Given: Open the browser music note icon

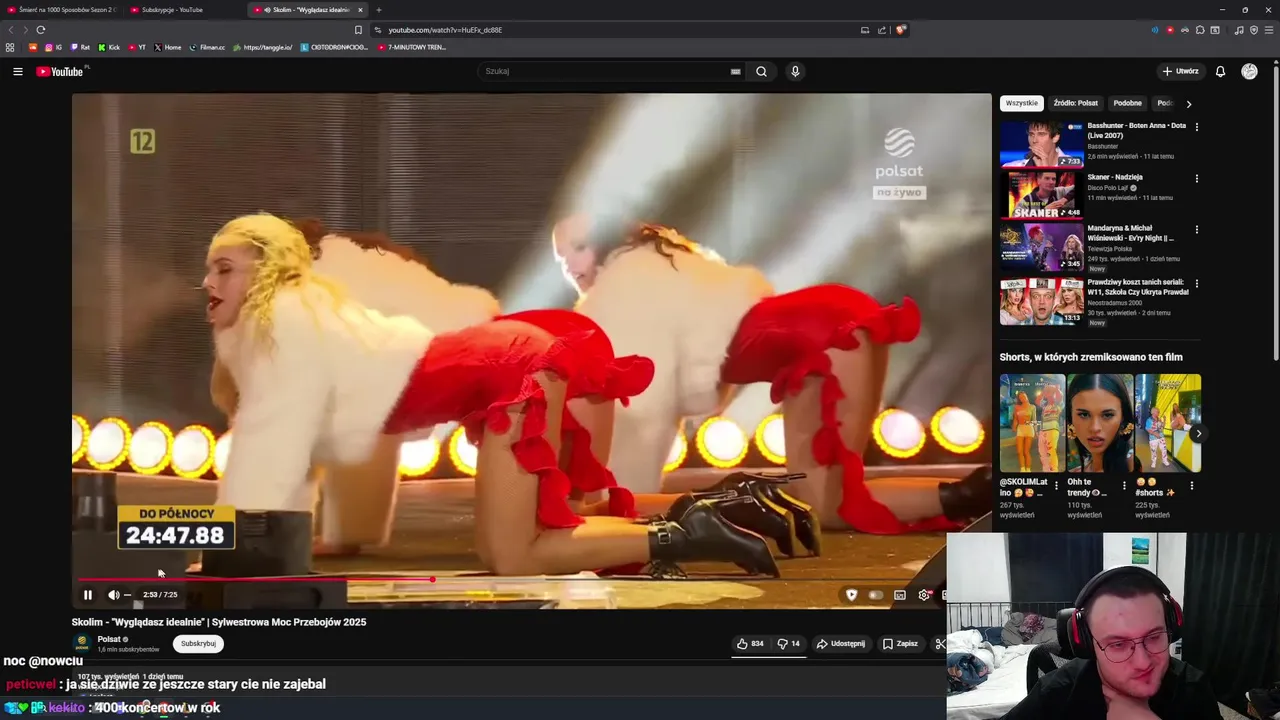Looking at the screenshot, I should [x=1239, y=30].
